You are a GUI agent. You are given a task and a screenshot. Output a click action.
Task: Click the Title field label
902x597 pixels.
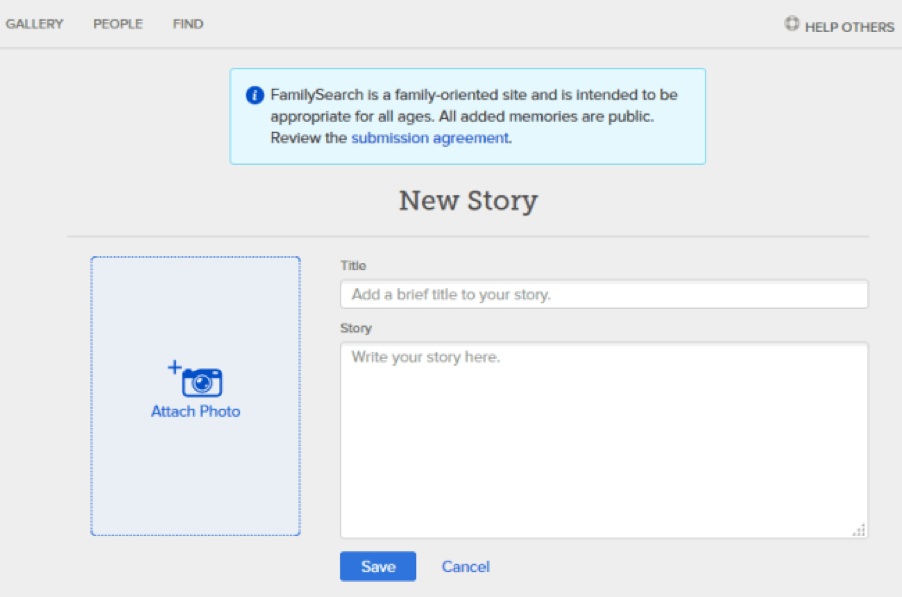pyautogui.click(x=353, y=266)
